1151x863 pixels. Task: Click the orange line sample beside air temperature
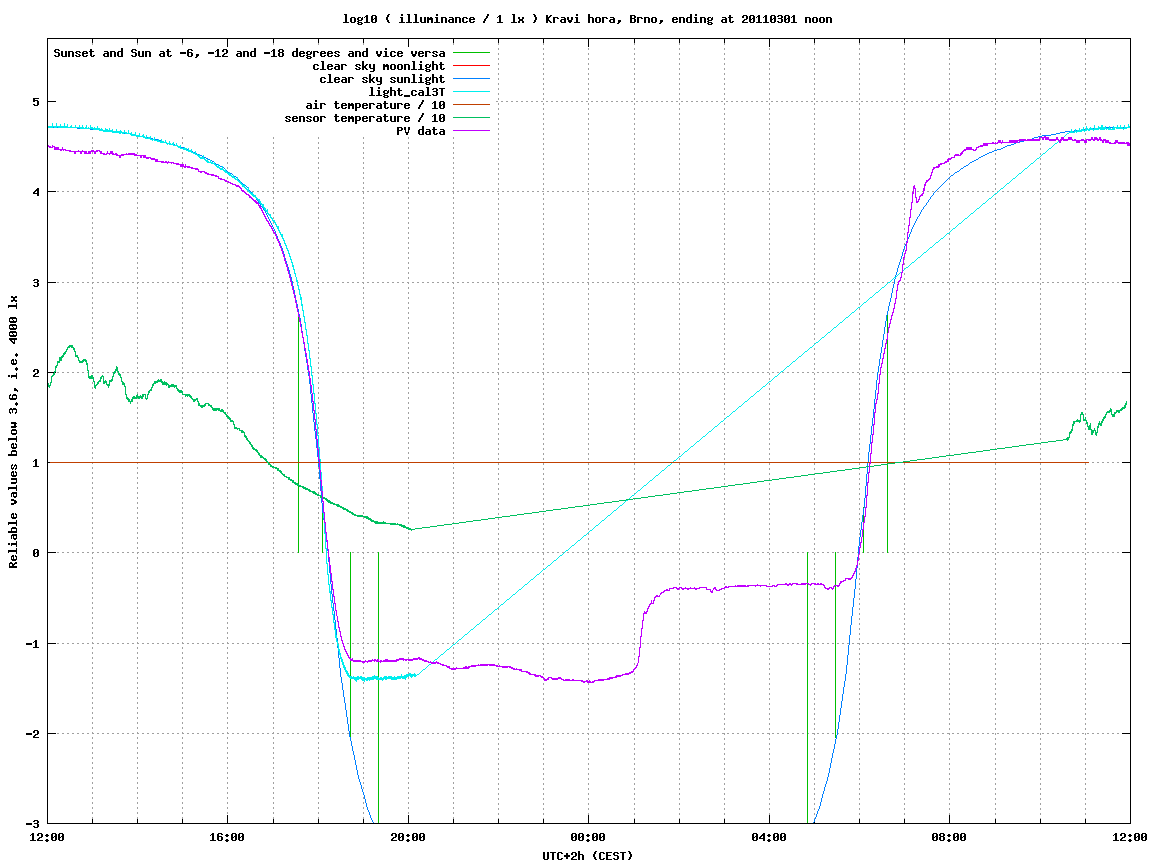tap(471, 105)
